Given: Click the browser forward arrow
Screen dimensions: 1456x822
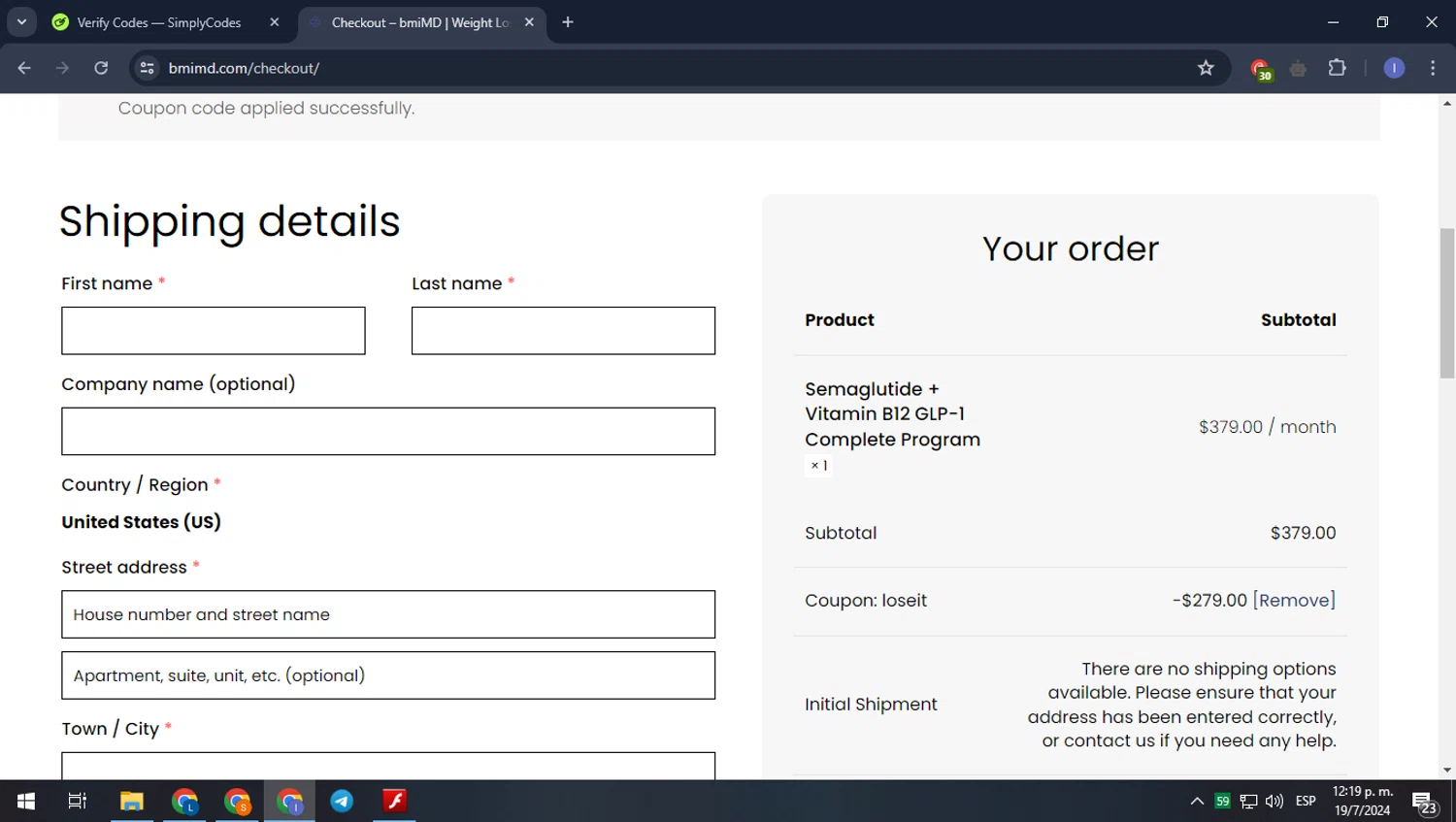Looking at the screenshot, I should (x=62, y=68).
